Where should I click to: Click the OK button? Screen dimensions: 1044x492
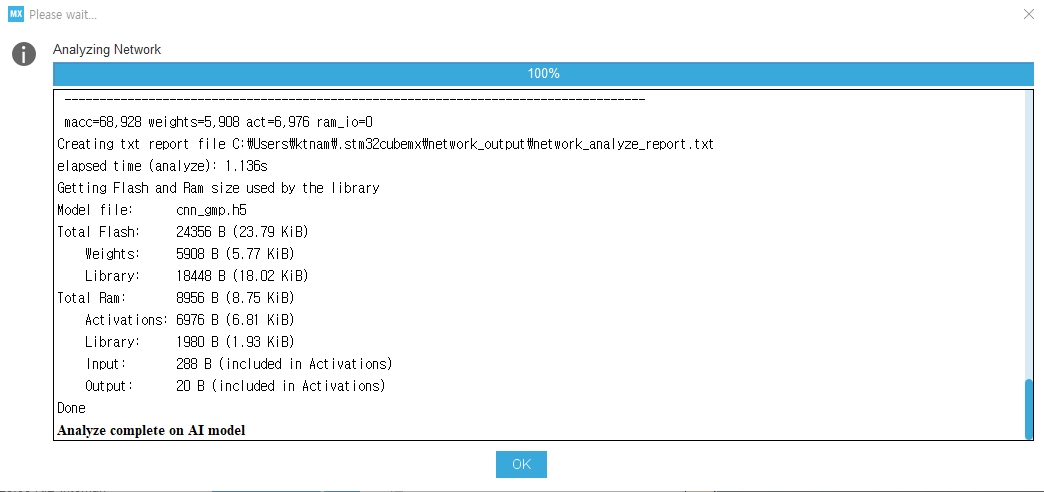[x=521, y=464]
